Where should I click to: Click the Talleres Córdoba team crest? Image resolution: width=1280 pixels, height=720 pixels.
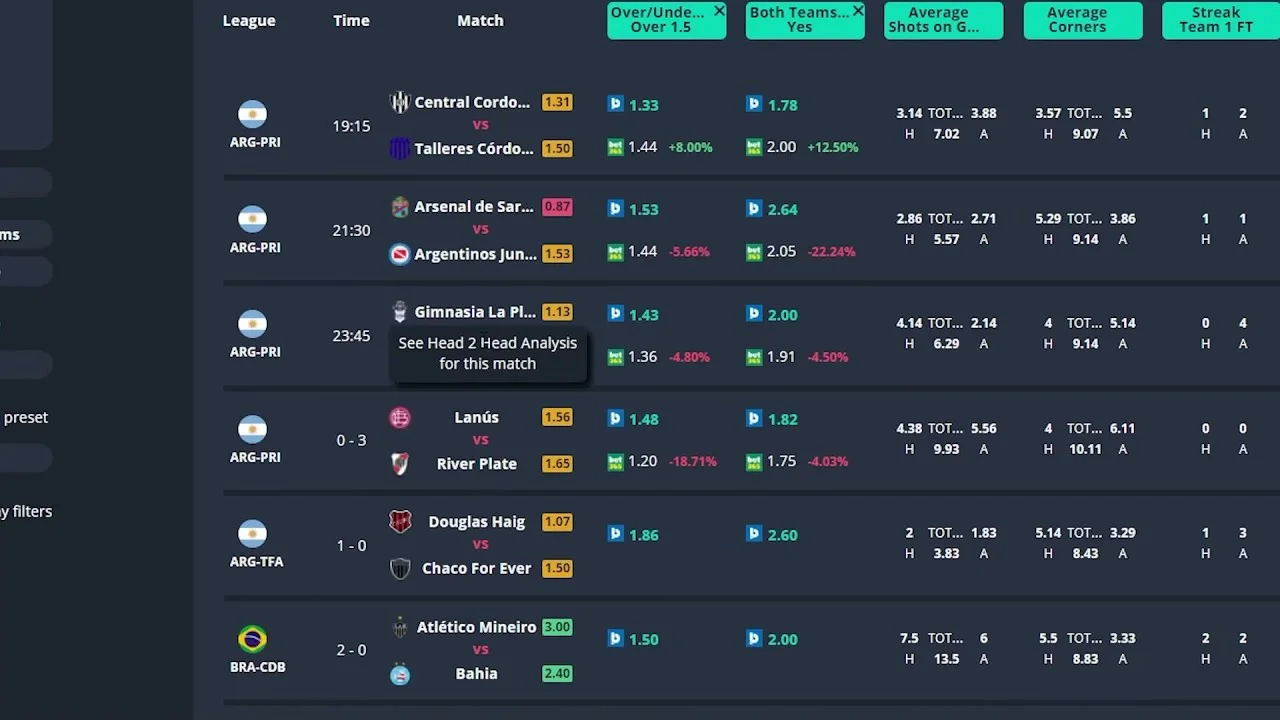tap(400, 148)
